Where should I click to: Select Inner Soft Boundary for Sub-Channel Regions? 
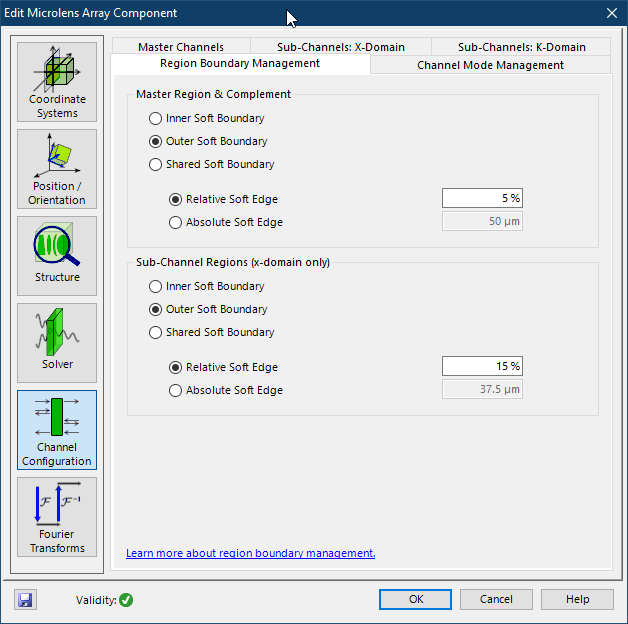coord(206,286)
